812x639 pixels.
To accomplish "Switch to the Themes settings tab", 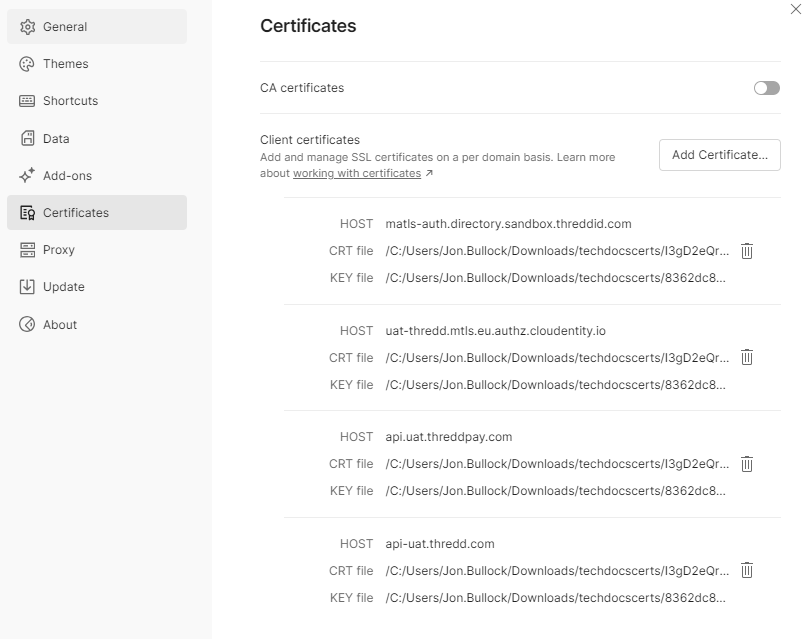I will (x=97, y=64).
